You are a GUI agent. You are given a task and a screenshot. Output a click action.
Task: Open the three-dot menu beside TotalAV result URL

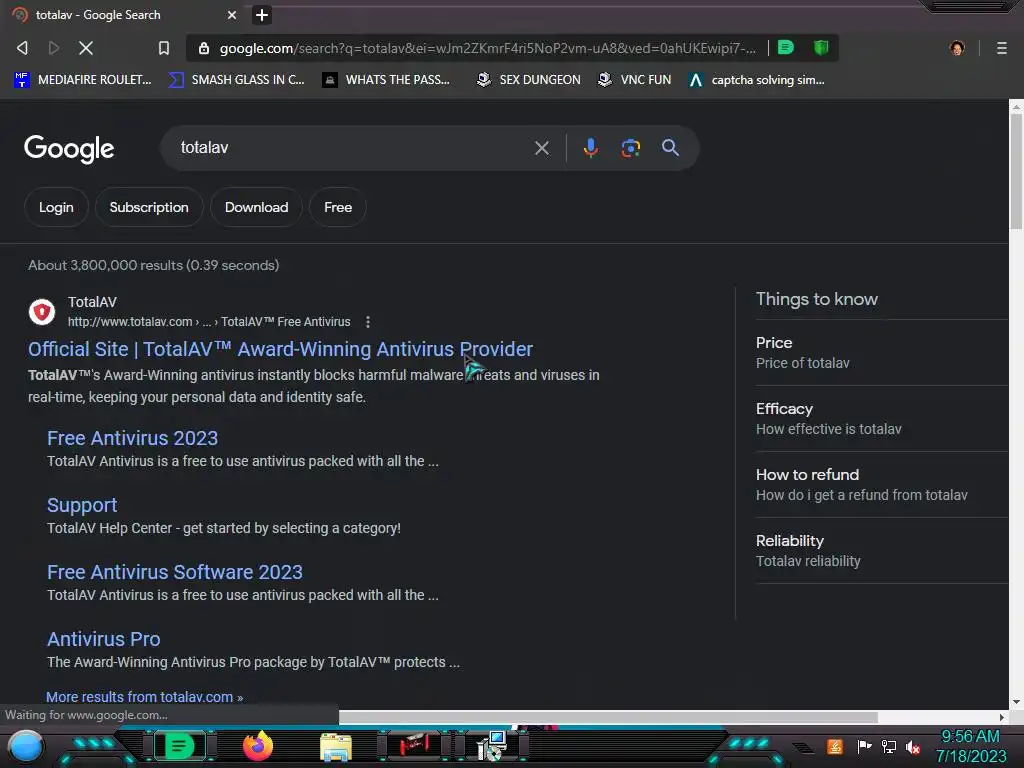point(368,322)
